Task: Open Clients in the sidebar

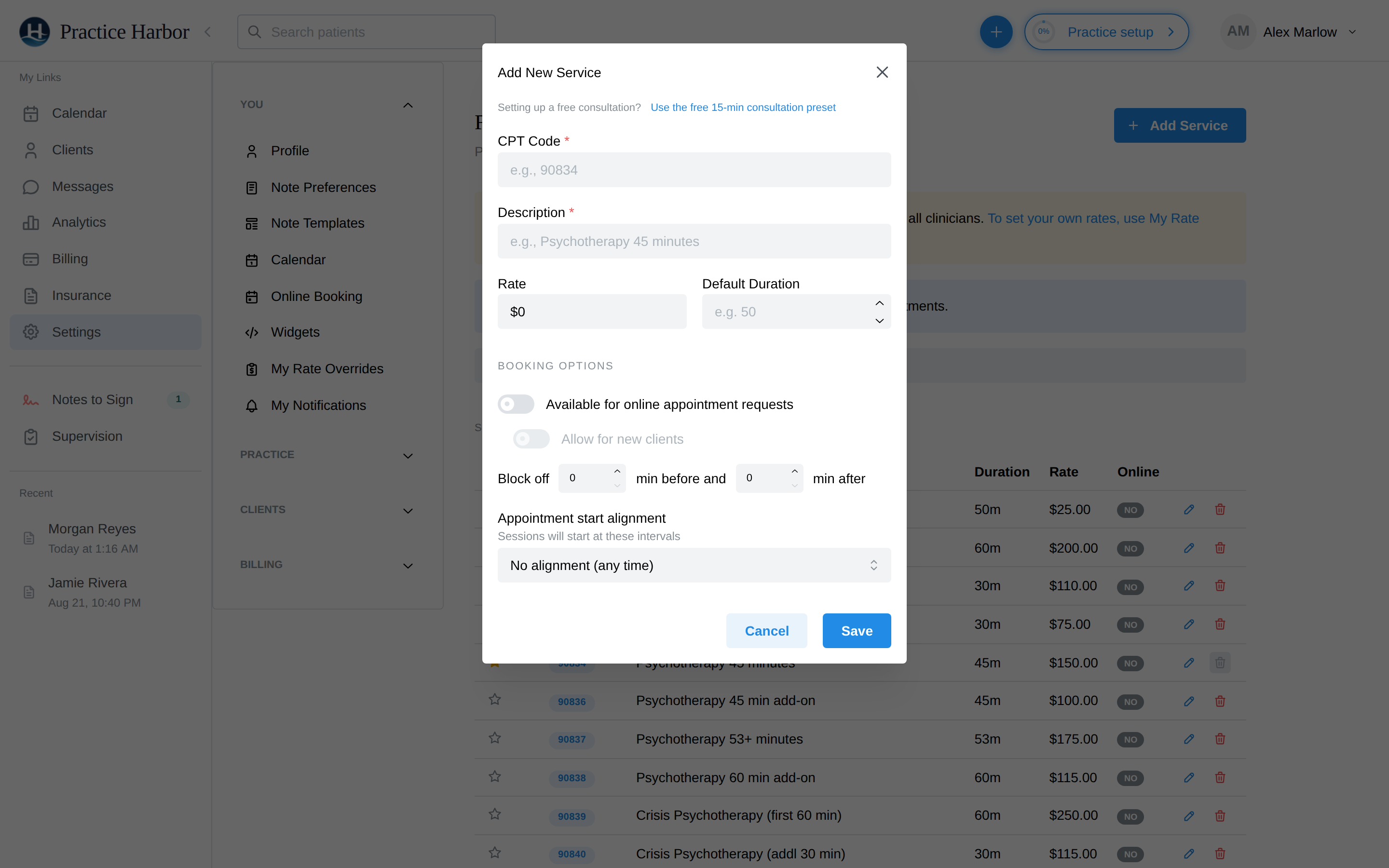Action: click(106, 150)
